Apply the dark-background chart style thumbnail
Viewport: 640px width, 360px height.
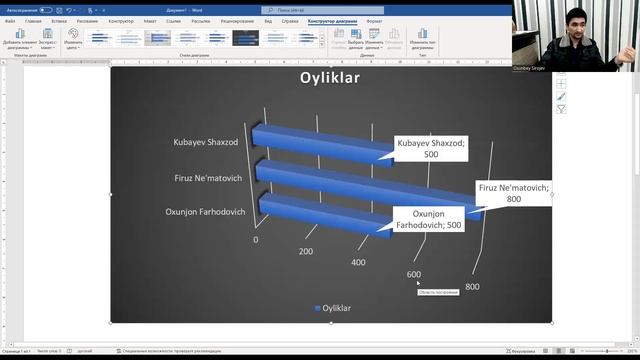pyautogui.click(x=246, y=38)
